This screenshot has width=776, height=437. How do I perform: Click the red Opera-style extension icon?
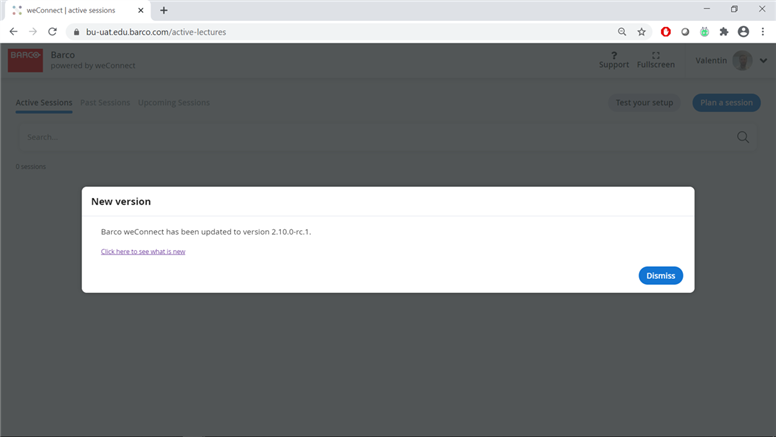[666, 32]
